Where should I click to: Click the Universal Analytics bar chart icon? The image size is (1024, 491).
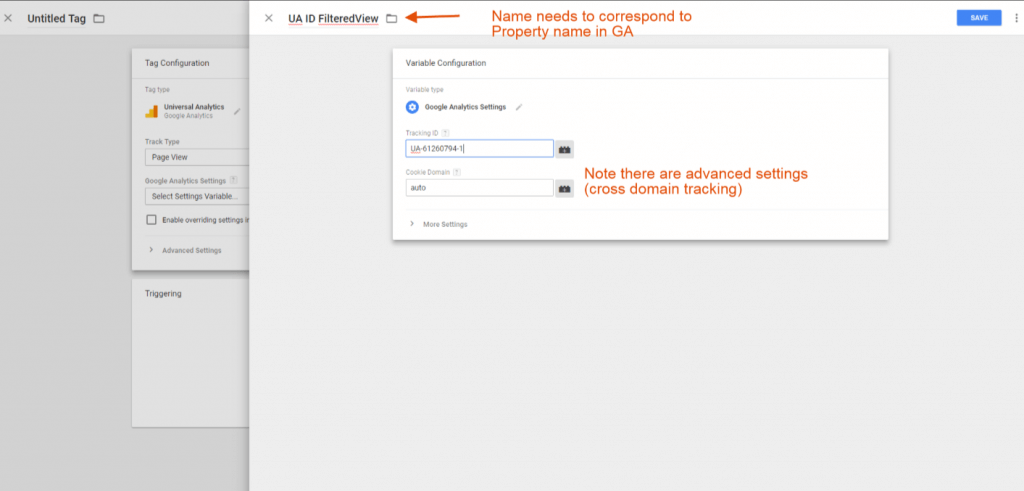(152, 111)
